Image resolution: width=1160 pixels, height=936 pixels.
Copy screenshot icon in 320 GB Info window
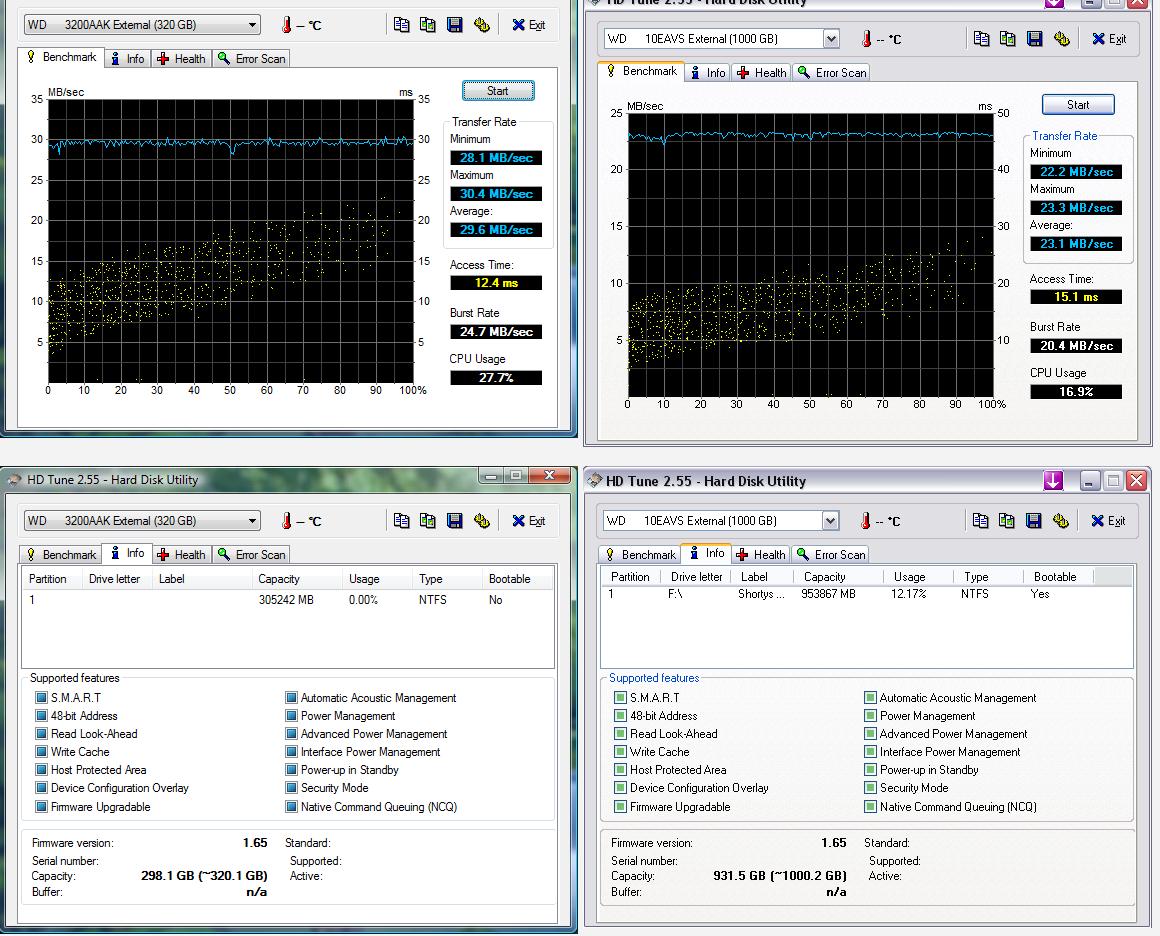pos(428,521)
